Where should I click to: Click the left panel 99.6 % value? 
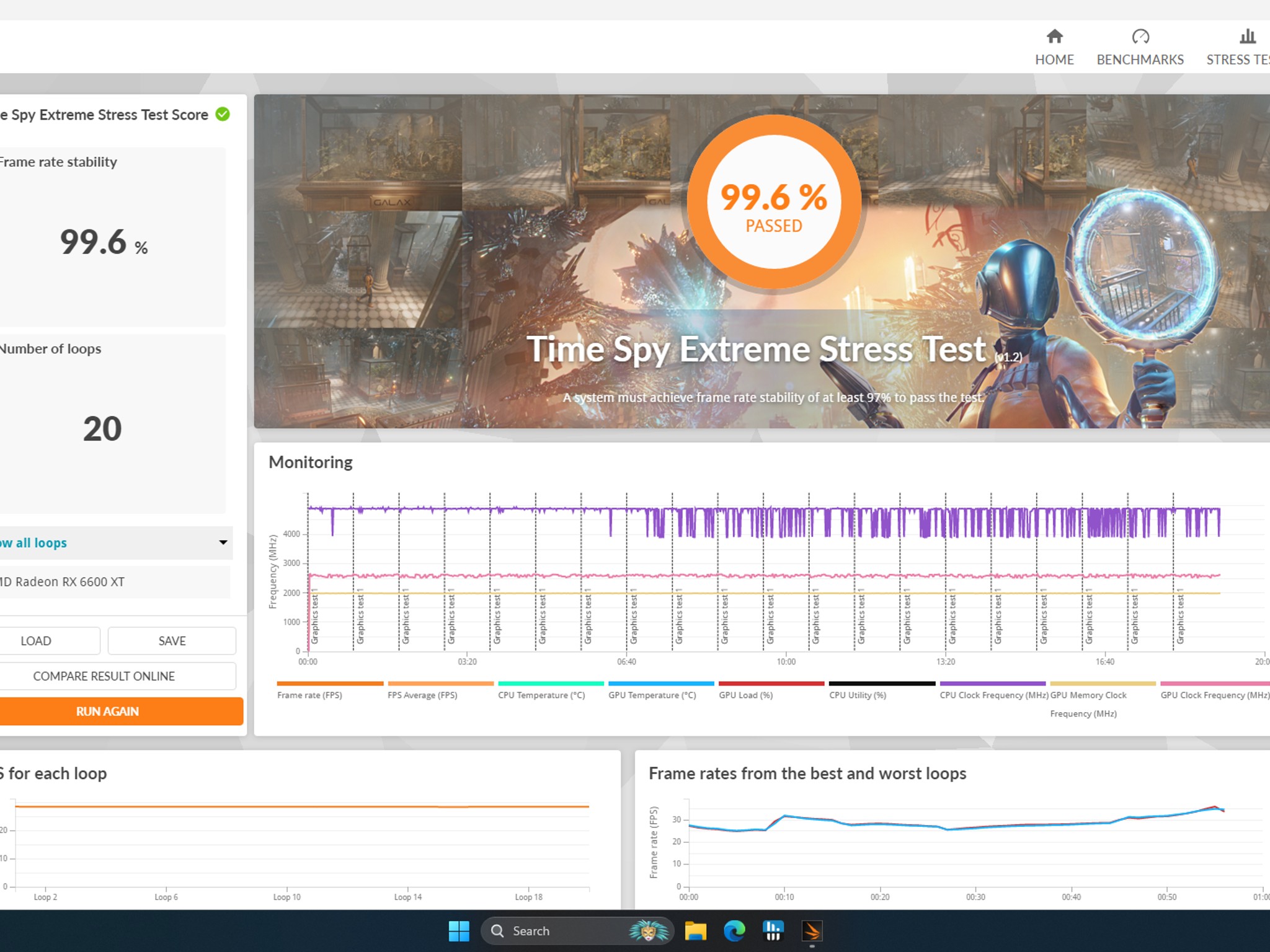coord(104,242)
